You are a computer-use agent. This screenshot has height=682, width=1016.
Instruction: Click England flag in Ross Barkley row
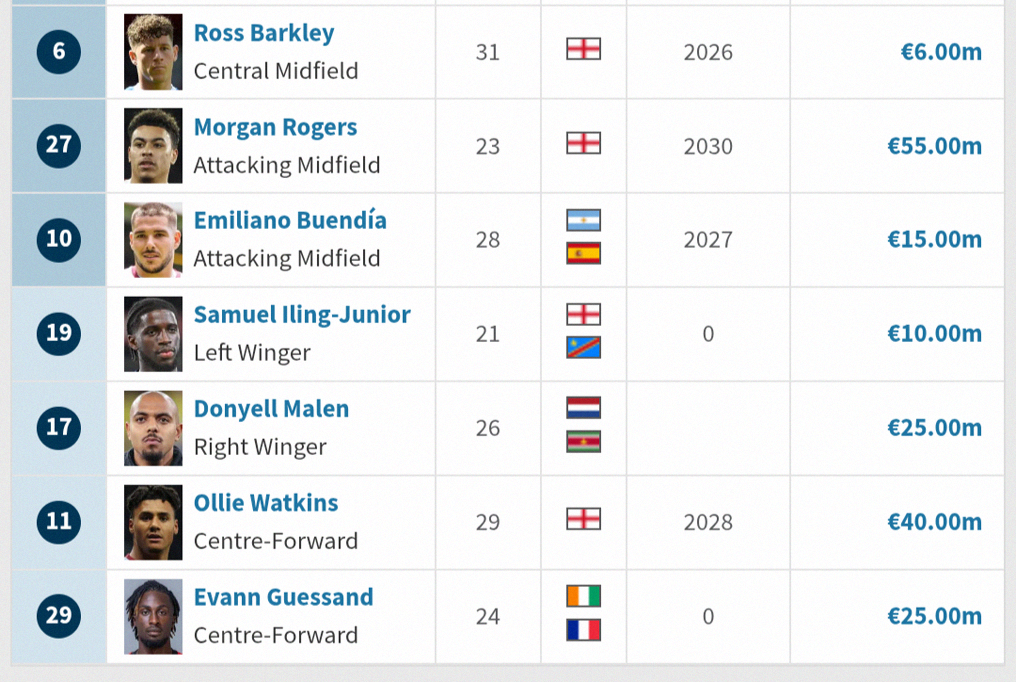[x=583, y=49]
